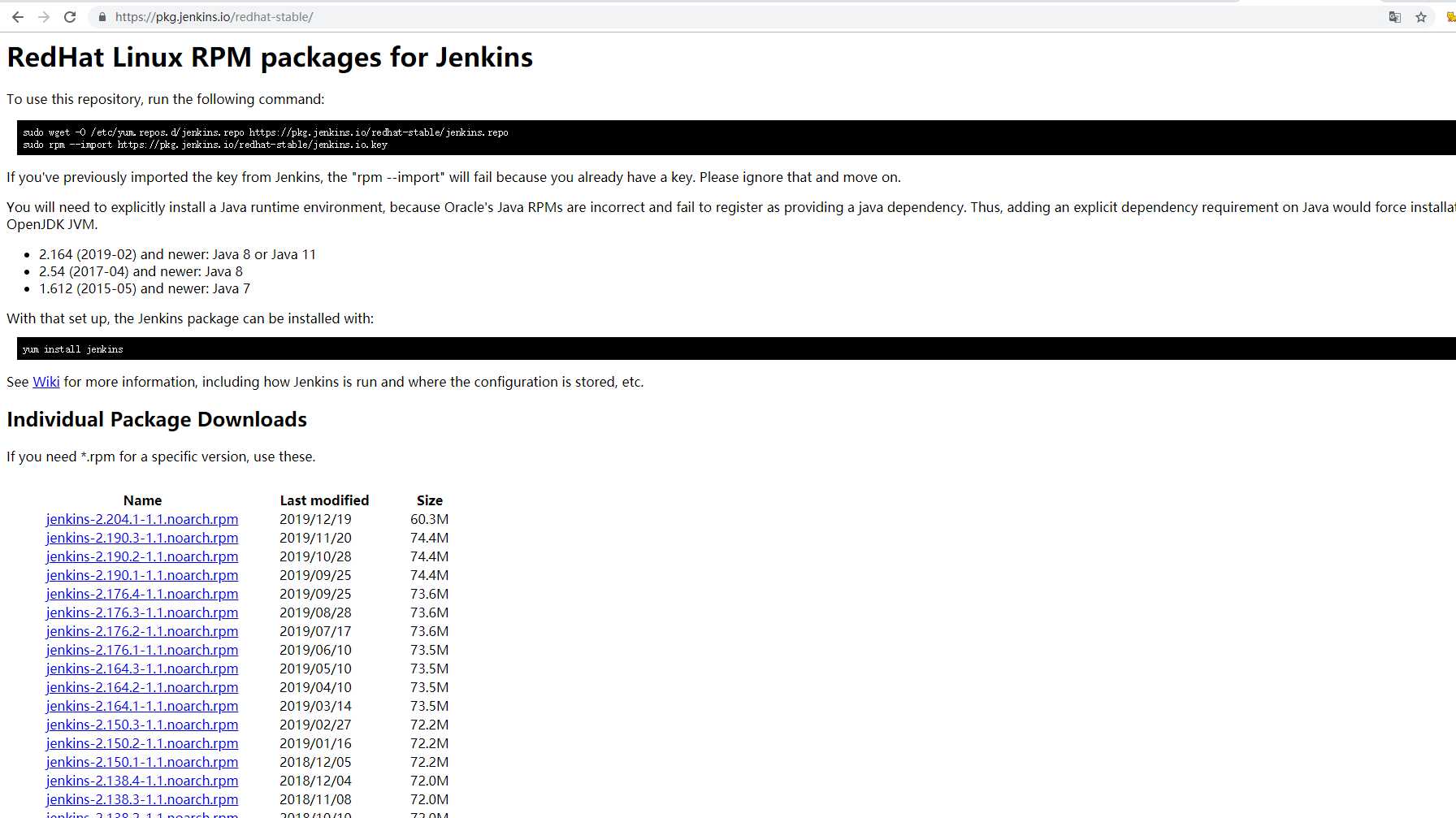This screenshot has width=1456, height=818.
Task: Click the "sudo wget -O /etc/yum.repos.d/jenkins.repo" command line
Action: point(266,132)
